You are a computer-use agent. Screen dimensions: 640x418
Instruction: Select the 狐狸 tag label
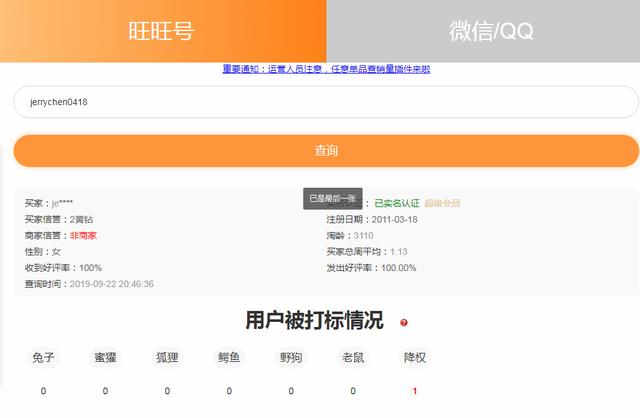click(x=167, y=358)
